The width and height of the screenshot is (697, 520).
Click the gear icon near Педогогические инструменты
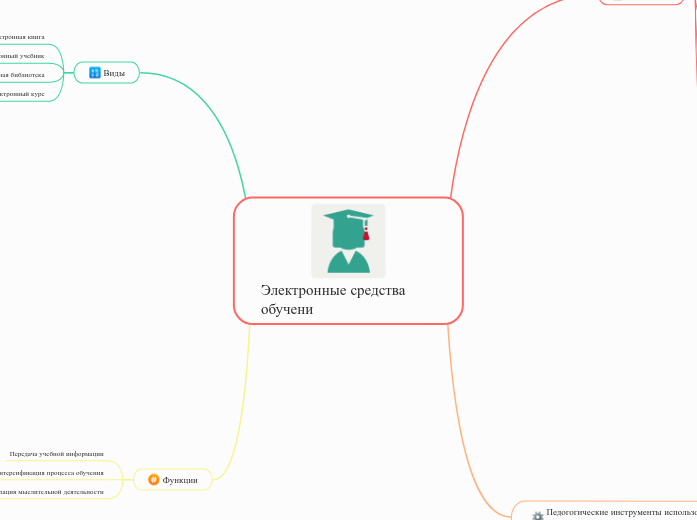pos(537,515)
